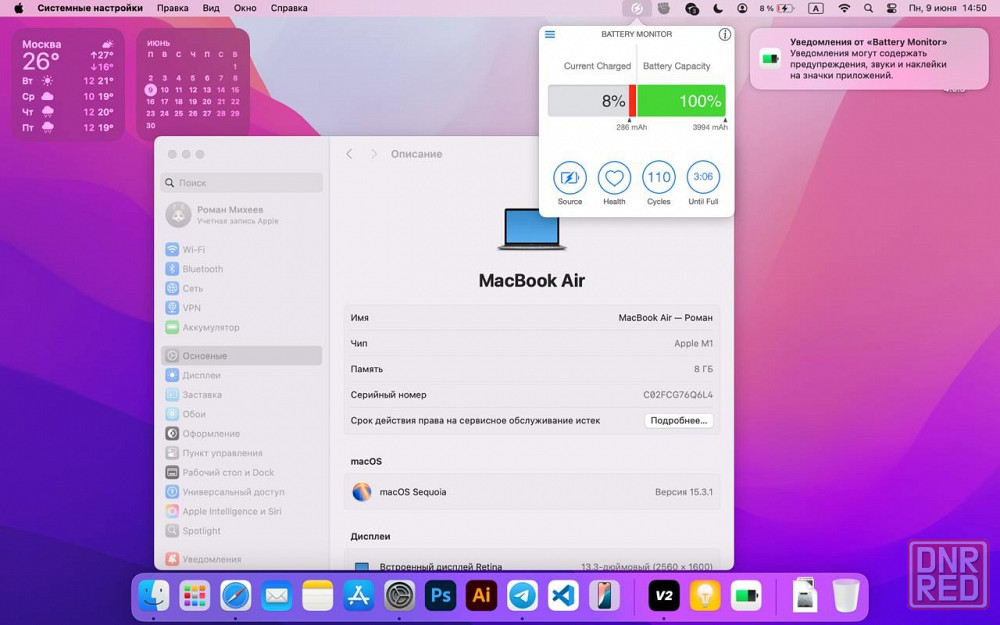
Task: Select Обои in settings sidebar
Action: (242, 414)
